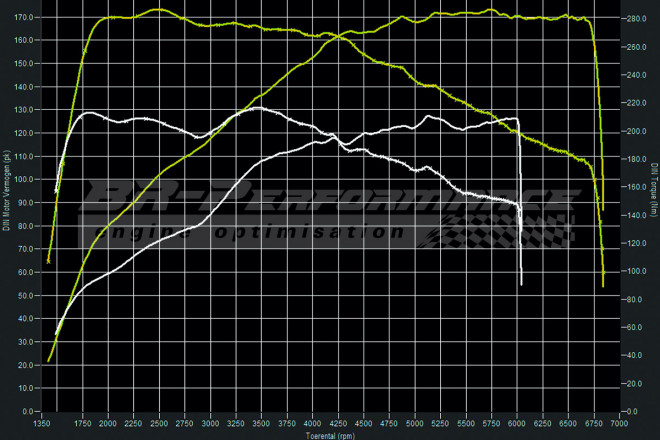This screenshot has height=440, width=660.
Task: Select the 5500 rpm x-axis label
Action: [465, 423]
